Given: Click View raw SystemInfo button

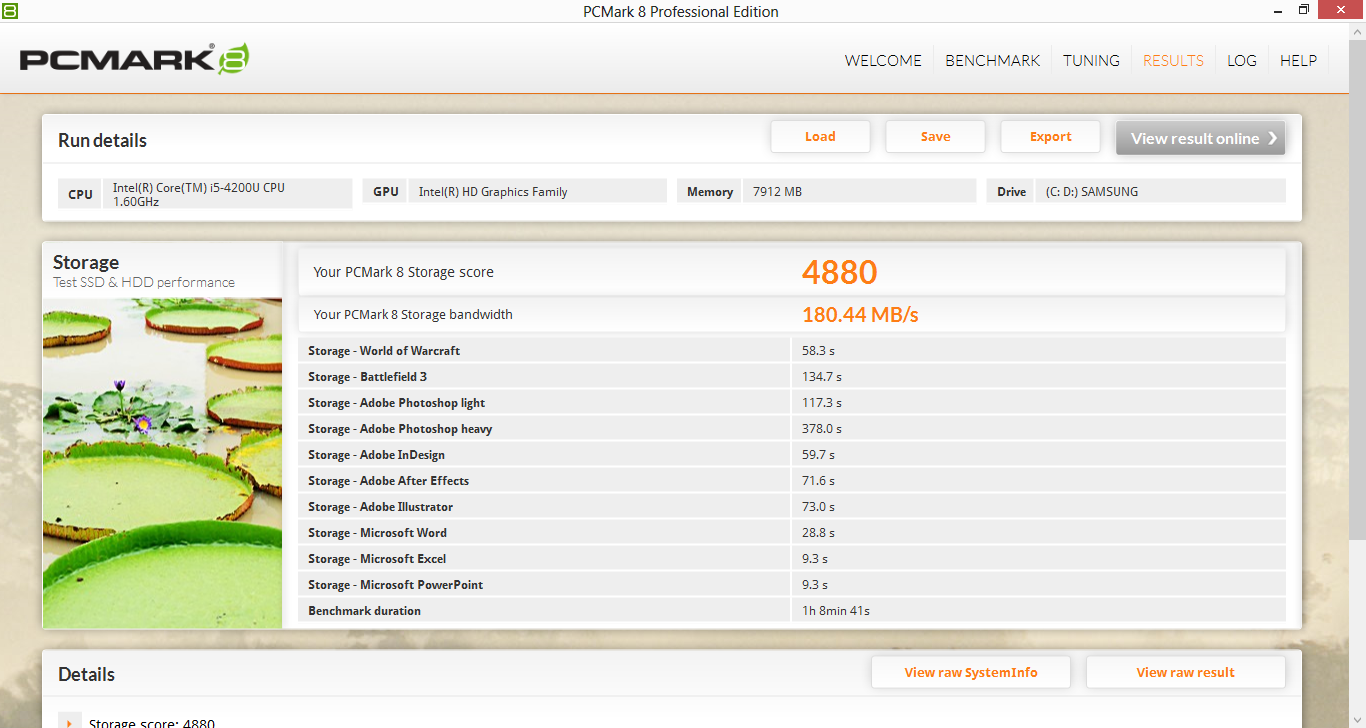Looking at the screenshot, I should point(971,673).
